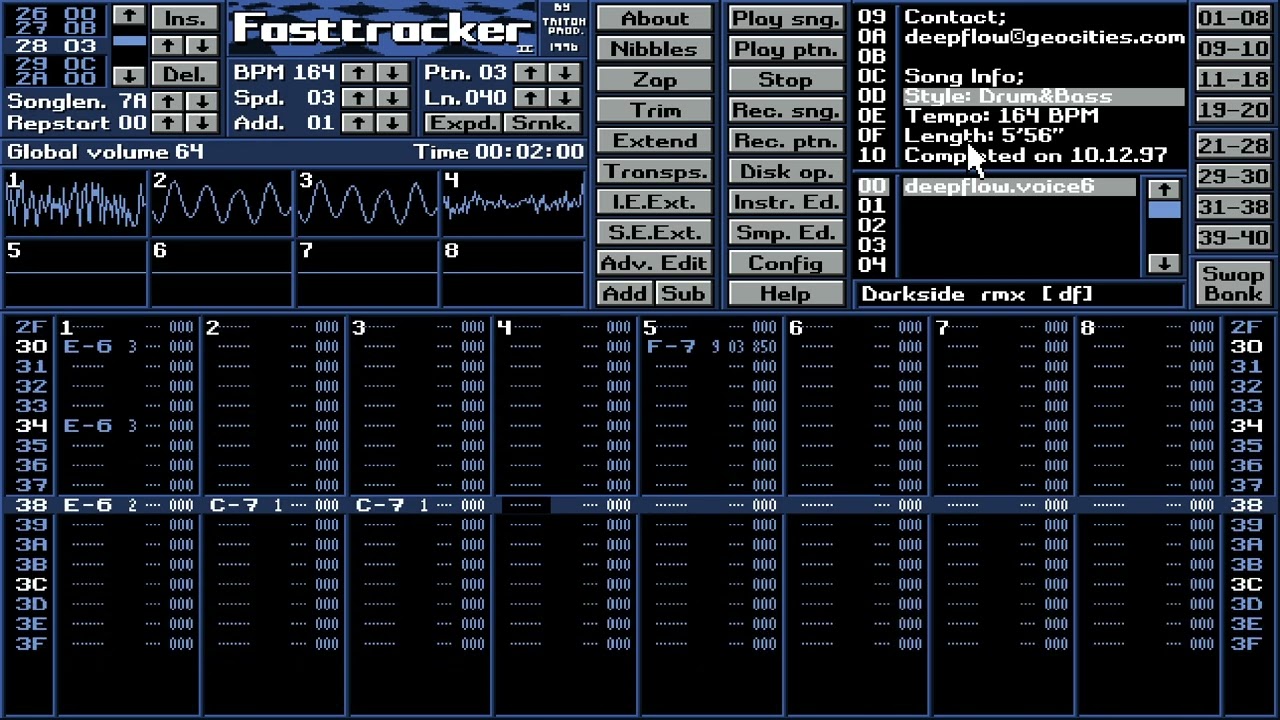Open the Config screen
The image size is (1280, 720).
[x=785, y=263]
